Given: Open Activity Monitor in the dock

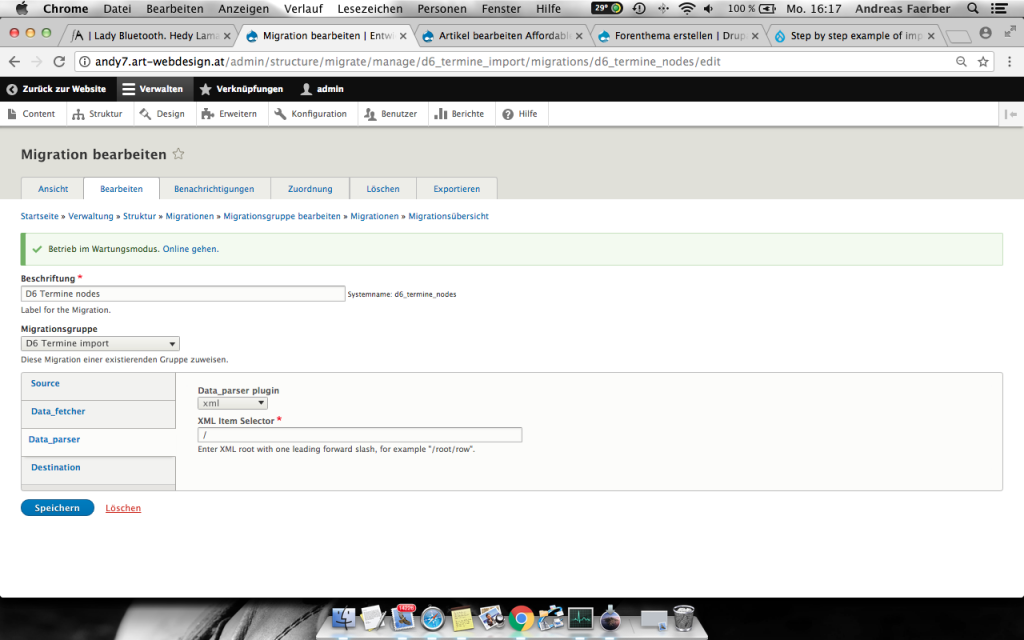Looking at the screenshot, I should [x=581, y=619].
